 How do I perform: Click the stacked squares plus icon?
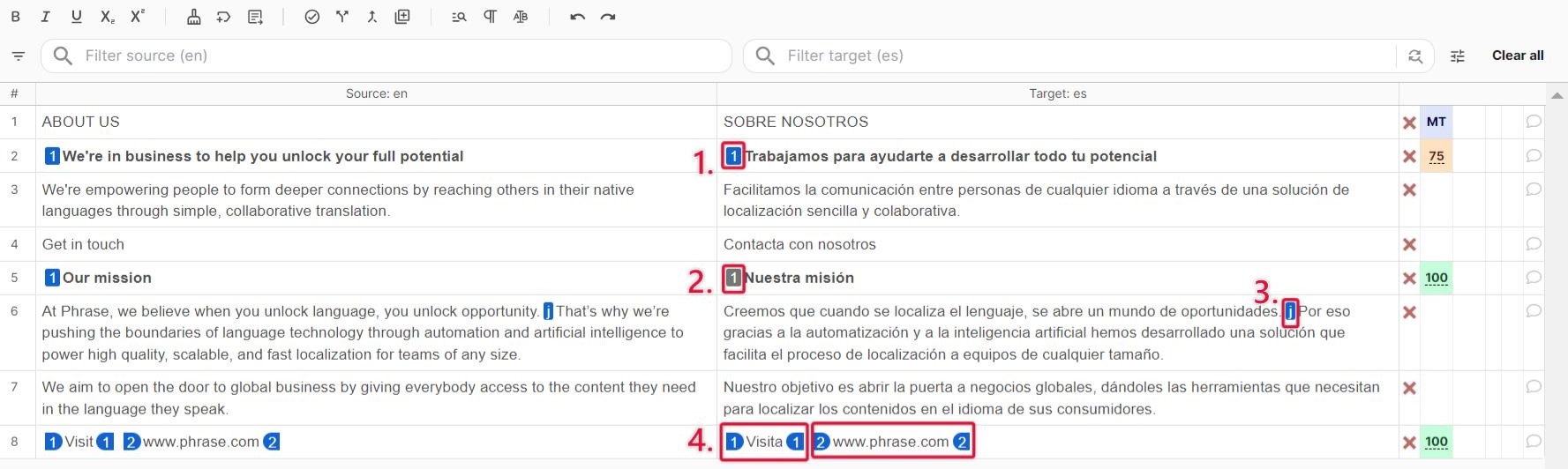[x=402, y=17]
